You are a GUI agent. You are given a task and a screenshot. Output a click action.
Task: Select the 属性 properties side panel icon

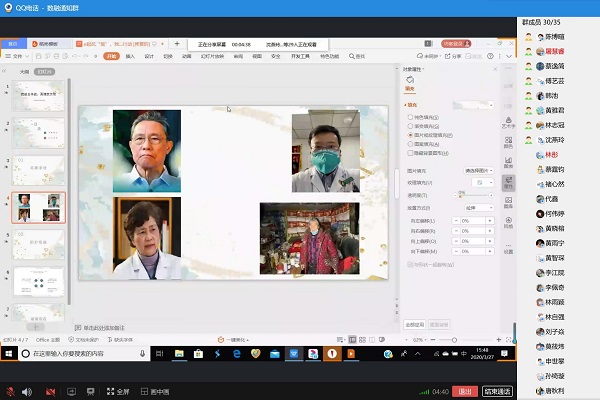coord(509,183)
